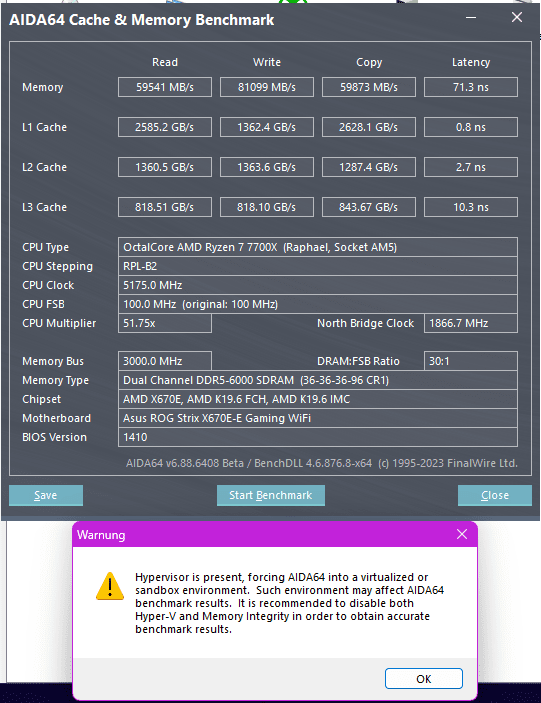Click the hypervisor warning message text
Image resolution: width=541 pixels, height=703 pixels.
[289, 603]
